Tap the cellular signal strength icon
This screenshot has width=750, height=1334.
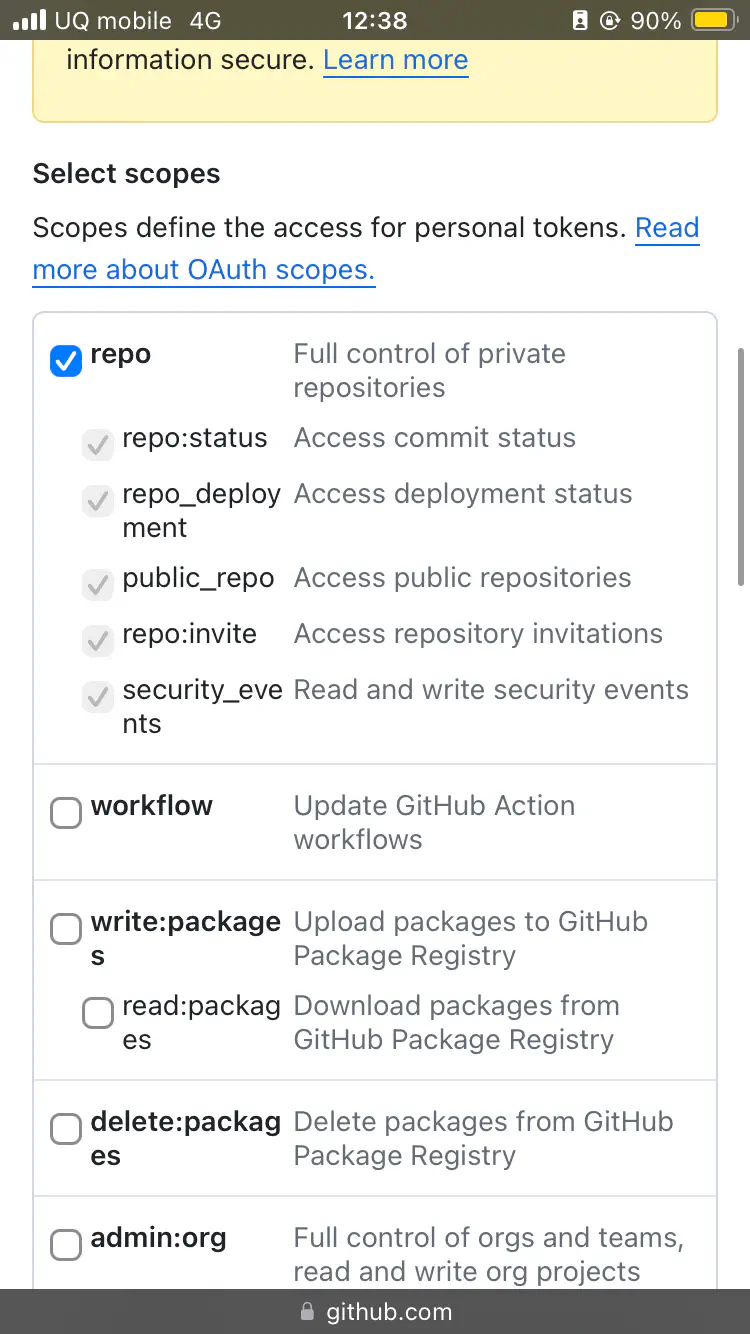click(x=30, y=20)
